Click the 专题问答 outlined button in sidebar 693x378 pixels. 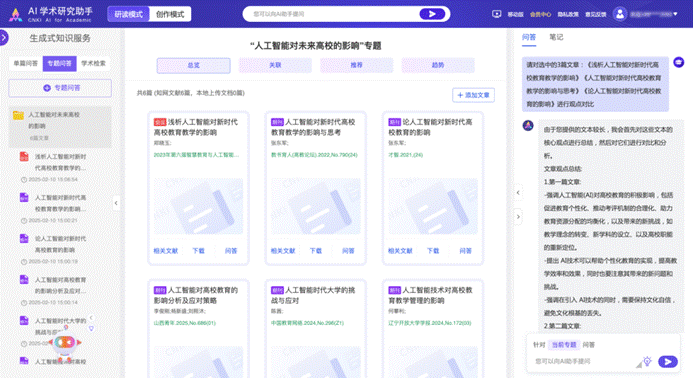coord(60,88)
